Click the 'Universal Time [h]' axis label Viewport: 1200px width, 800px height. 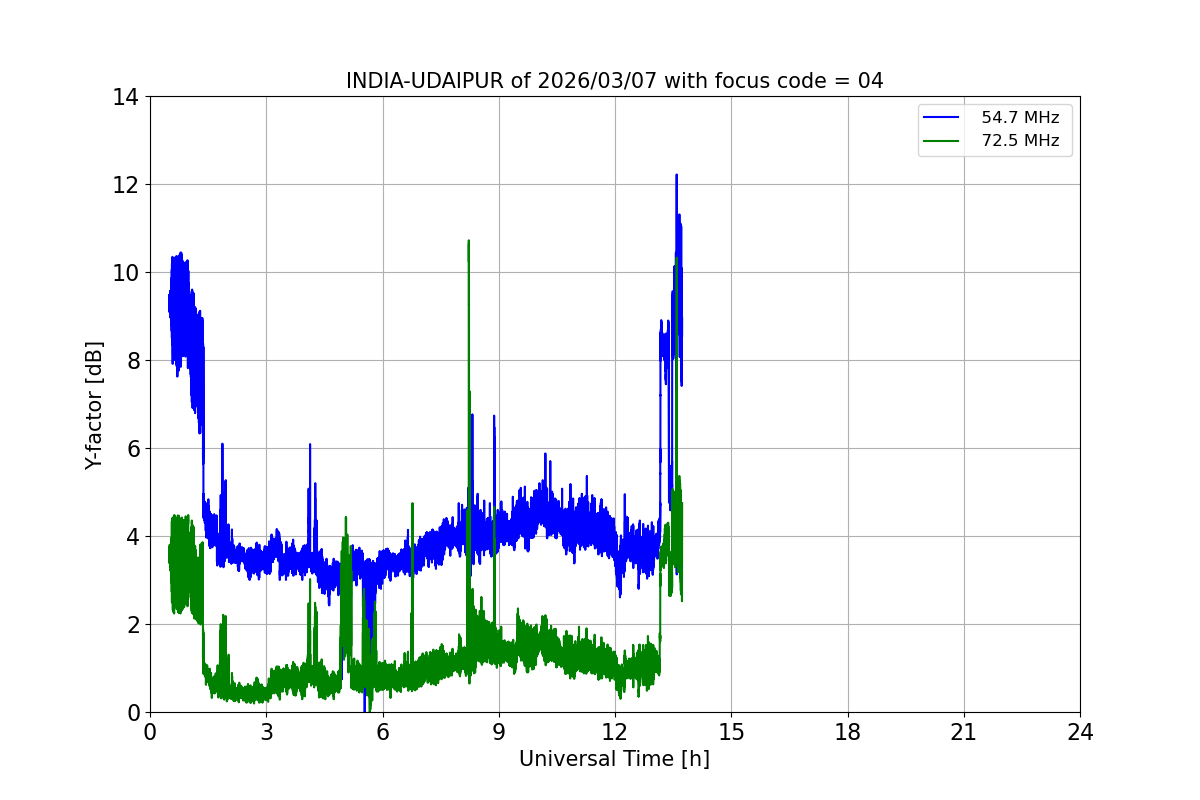(x=614, y=759)
